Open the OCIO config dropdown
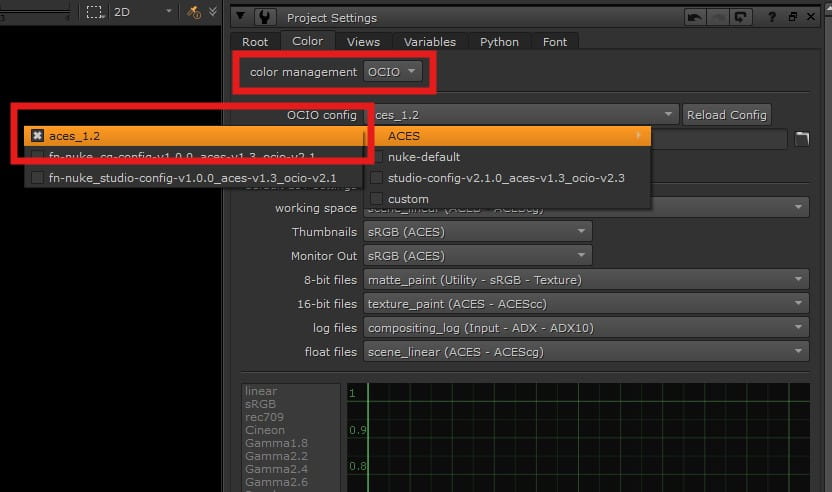This screenshot has width=832, height=492. coord(521,115)
